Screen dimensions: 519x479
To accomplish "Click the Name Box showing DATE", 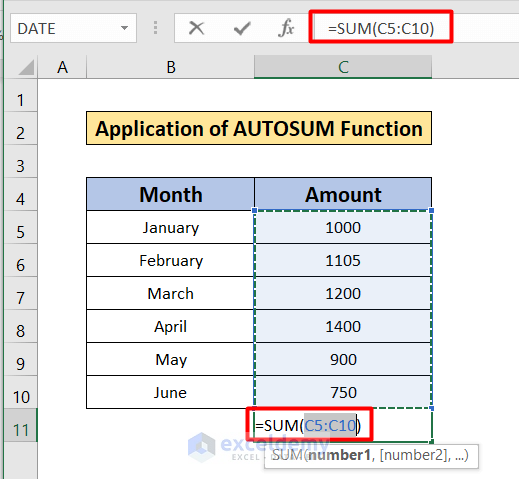I will tap(73, 28).
